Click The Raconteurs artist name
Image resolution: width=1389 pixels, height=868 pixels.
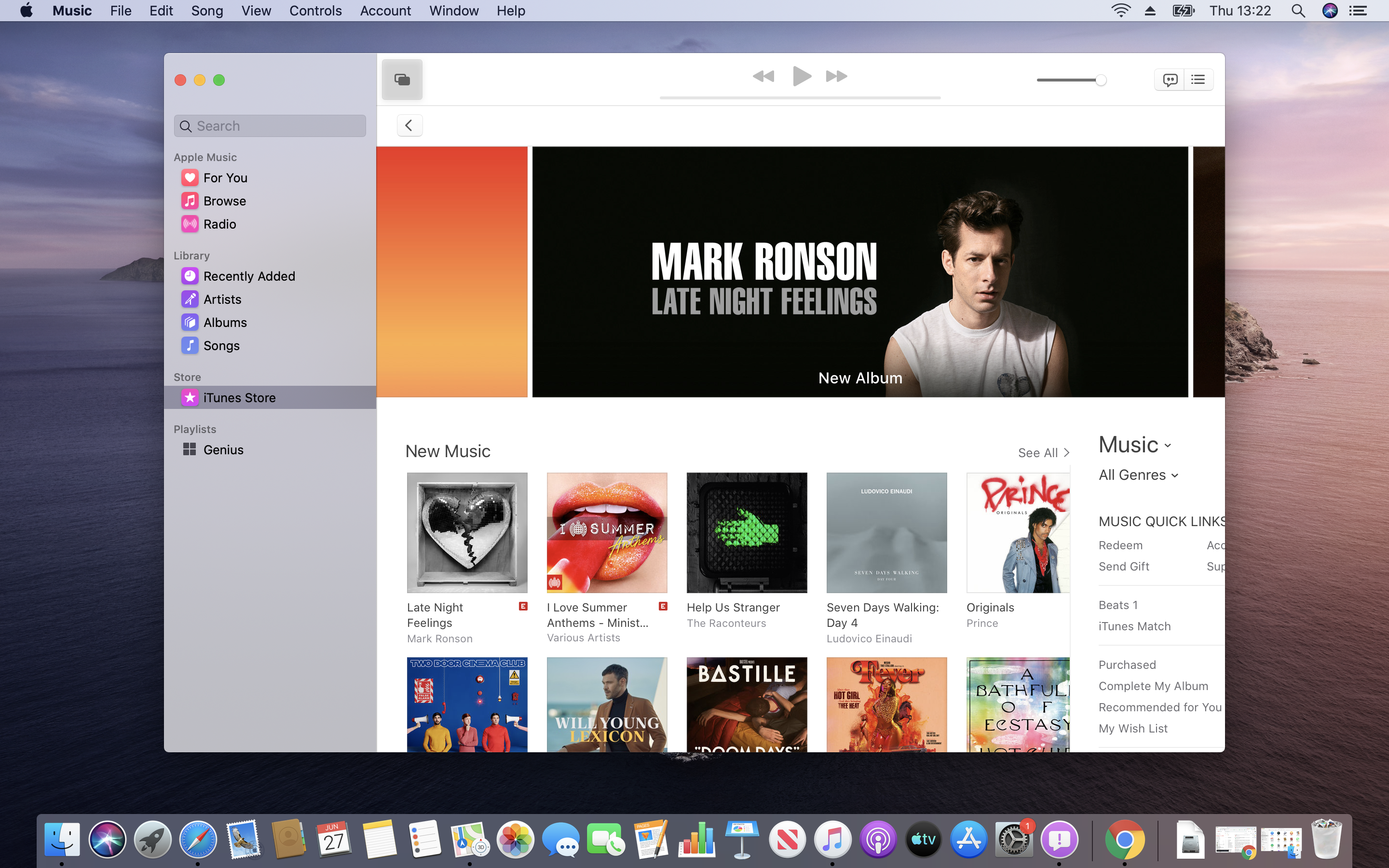(x=726, y=624)
